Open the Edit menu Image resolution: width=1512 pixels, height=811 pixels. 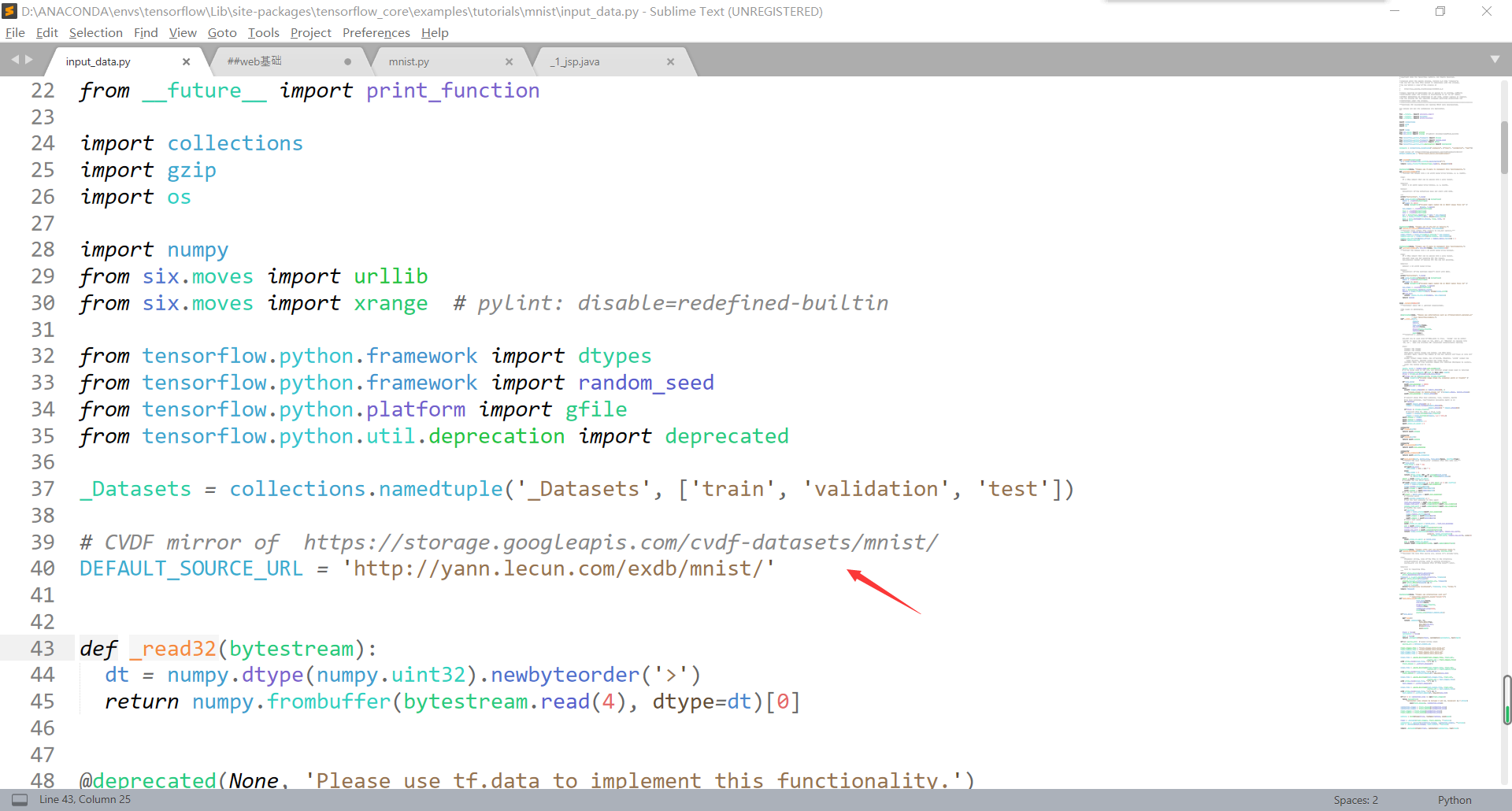47,32
